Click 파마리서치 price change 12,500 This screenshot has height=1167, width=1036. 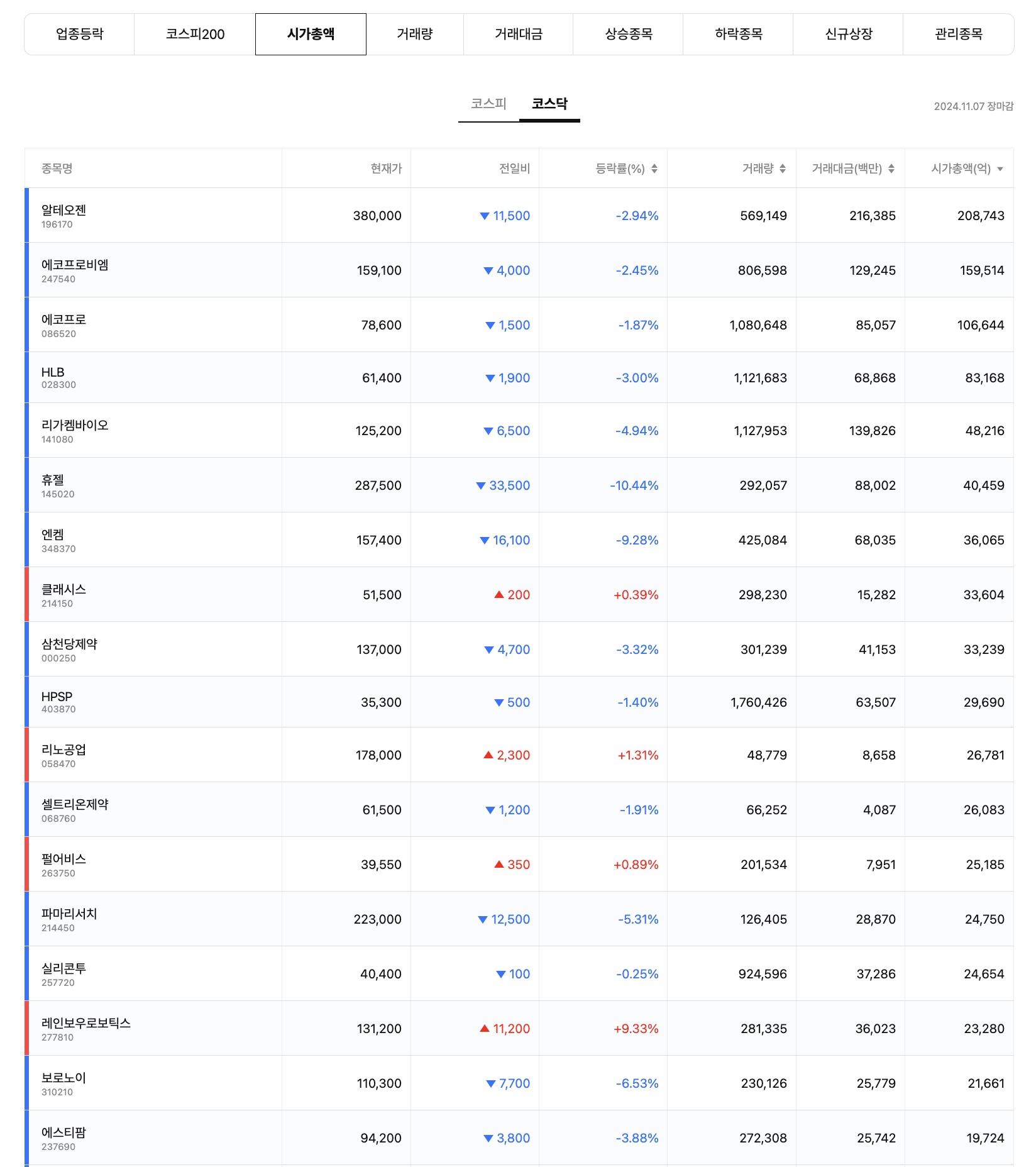click(x=504, y=919)
